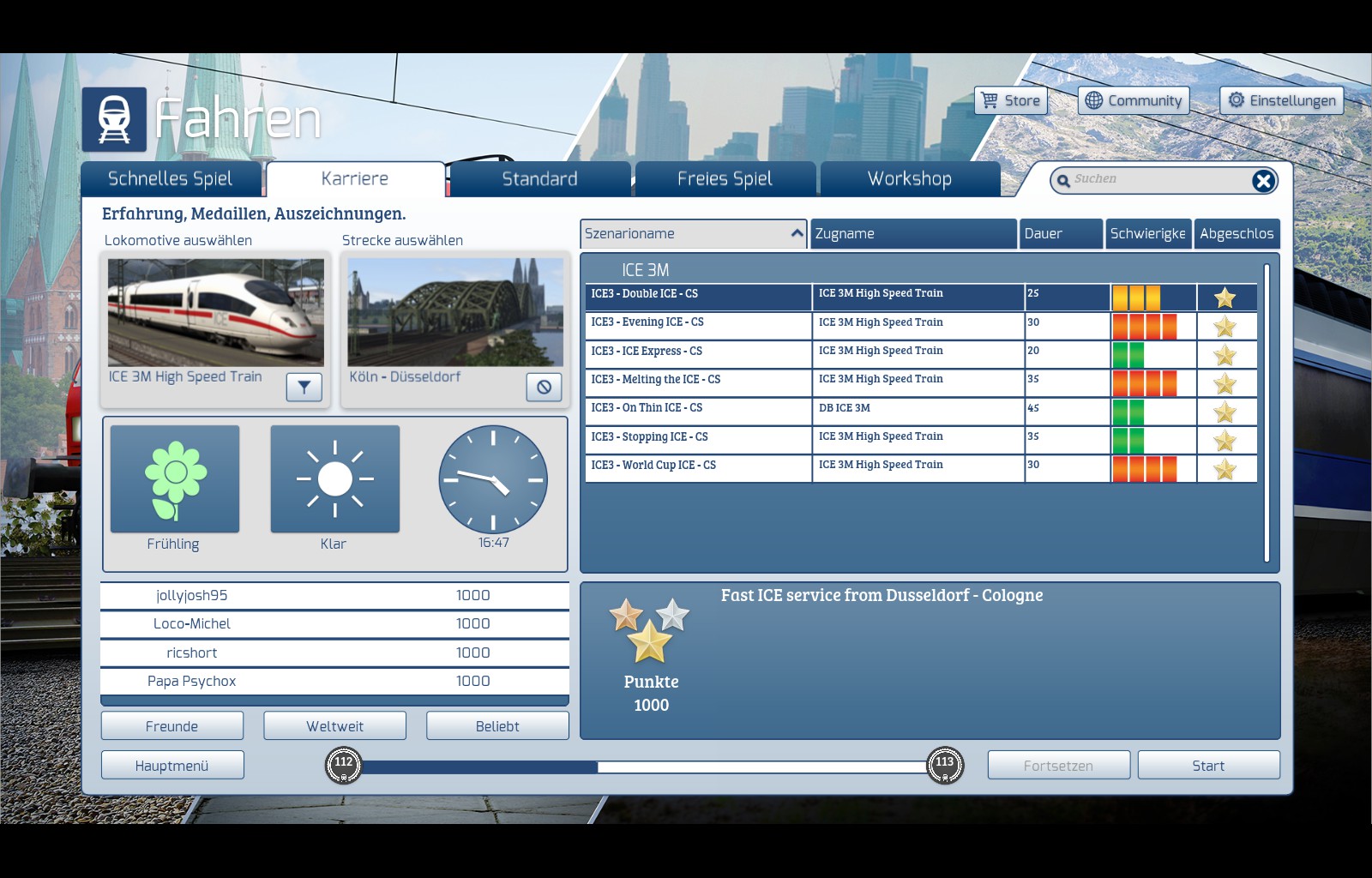Click the scenario list vertical scrollbar

pos(1267,412)
